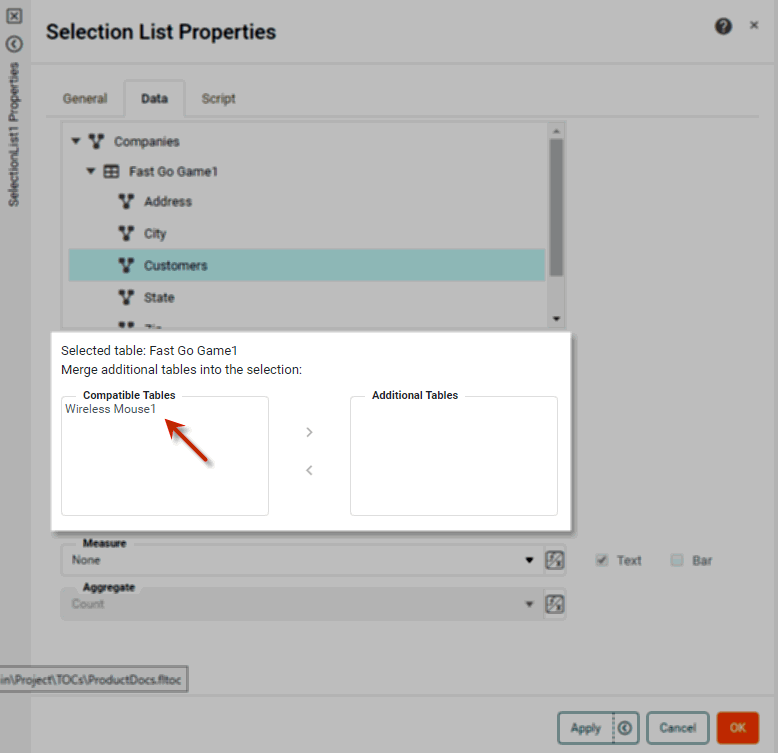The width and height of the screenshot is (778, 753).
Task: Click the help question mark icon
Action: point(723,27)
